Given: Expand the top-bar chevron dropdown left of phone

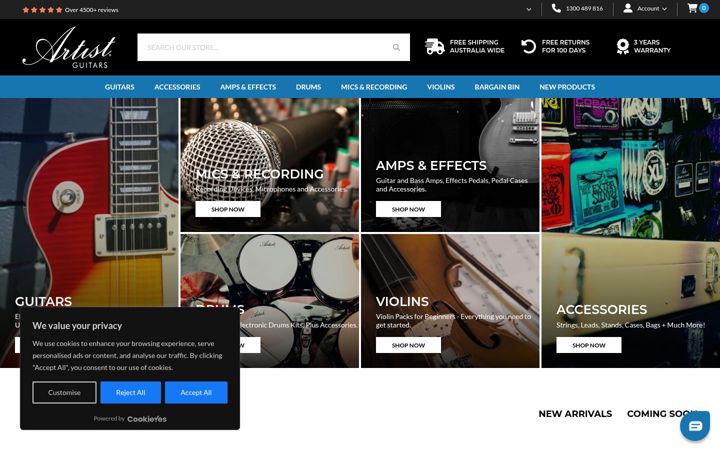Looking at the screenshot, I should [x=529, y=9].
